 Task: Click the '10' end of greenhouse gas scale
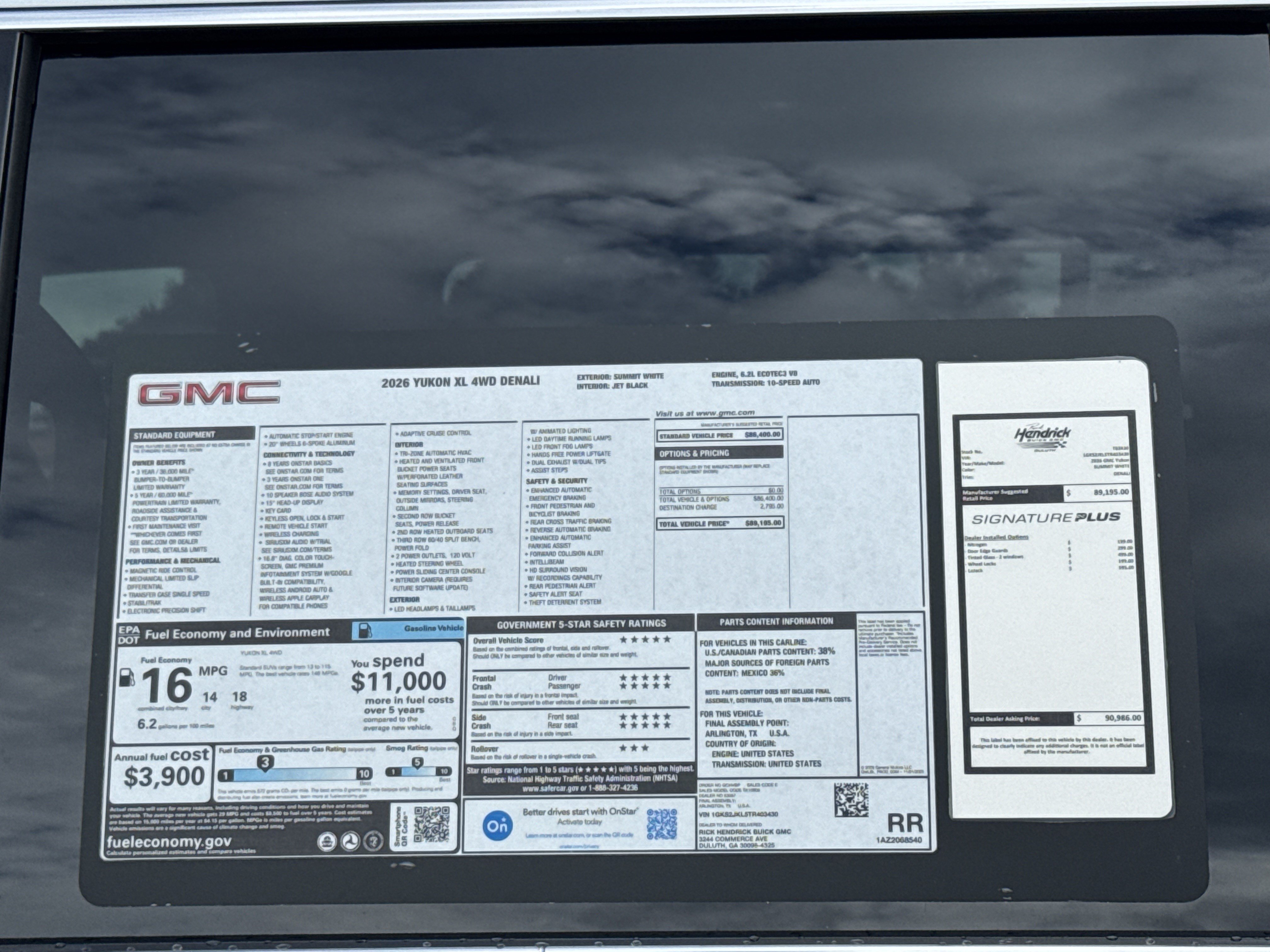363,774
